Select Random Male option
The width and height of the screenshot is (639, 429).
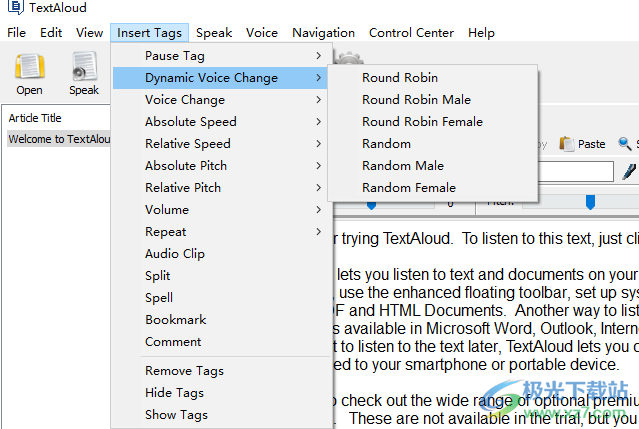tap(433, 166)
